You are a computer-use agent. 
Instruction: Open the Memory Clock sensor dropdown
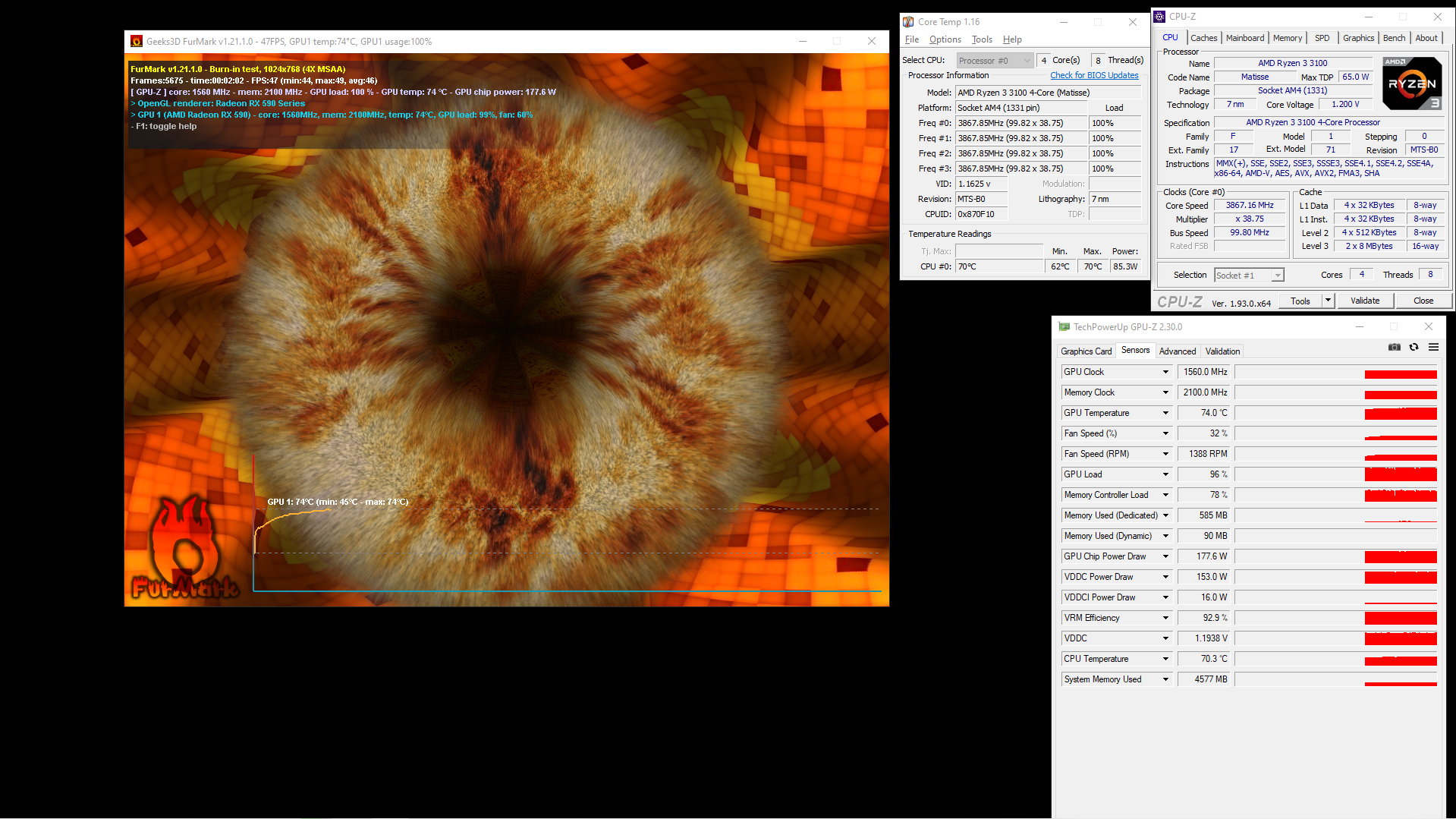(x=1165, y=392)
